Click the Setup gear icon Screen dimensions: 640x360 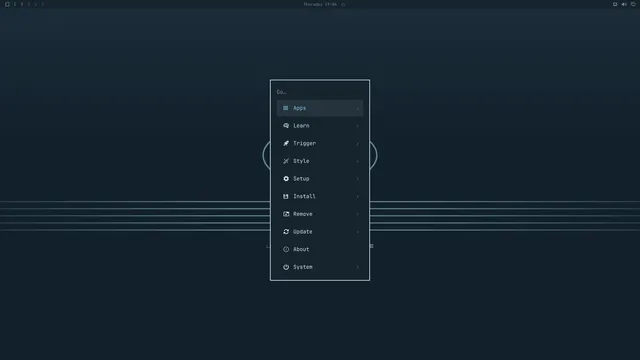(x=286, y=179)
